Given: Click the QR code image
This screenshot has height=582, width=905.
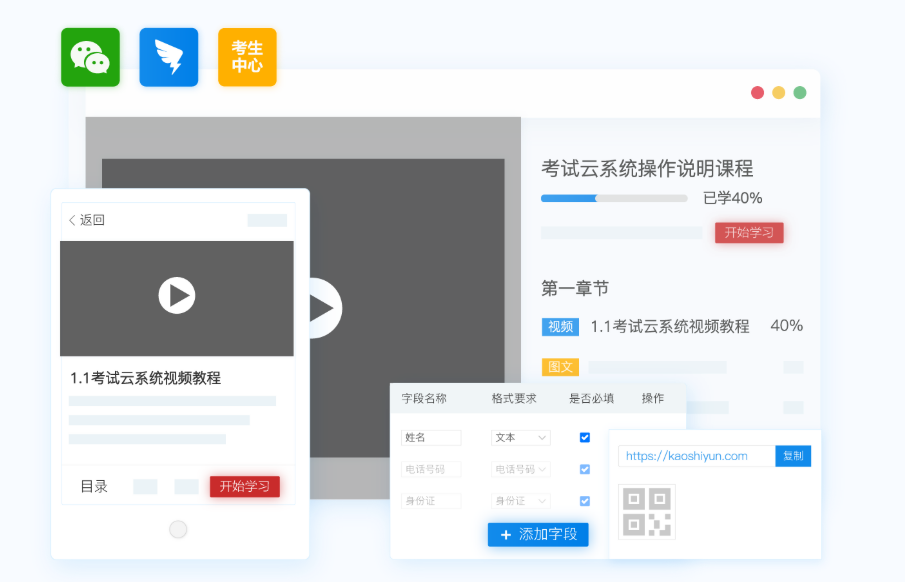Looking at the screenshot, I should tap(647, 512).
